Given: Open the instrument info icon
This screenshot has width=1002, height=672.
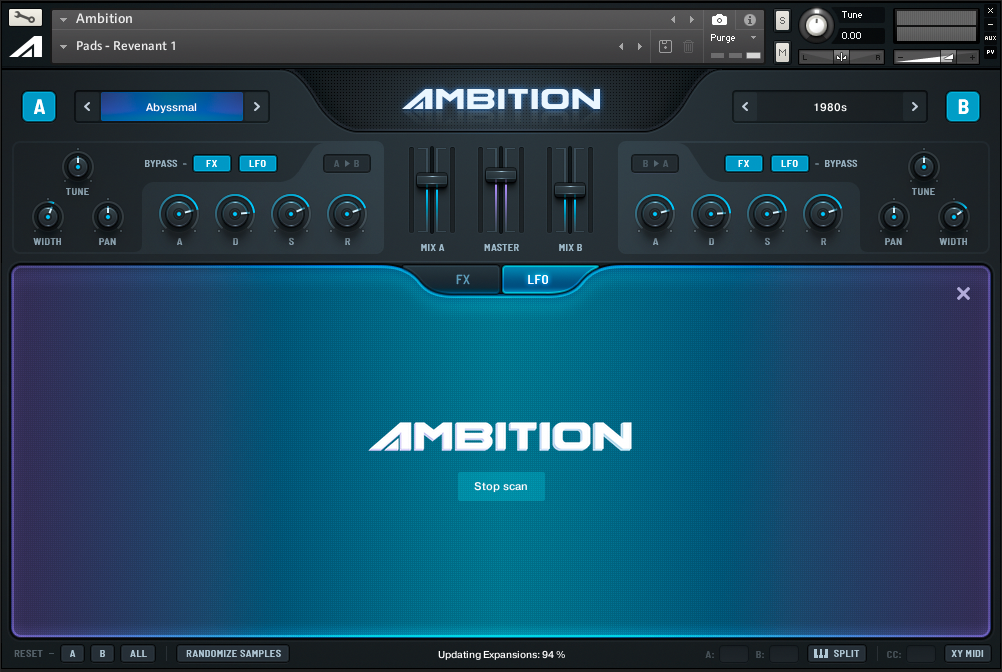Looking at the screenshot, I should [x=750, y=20].
